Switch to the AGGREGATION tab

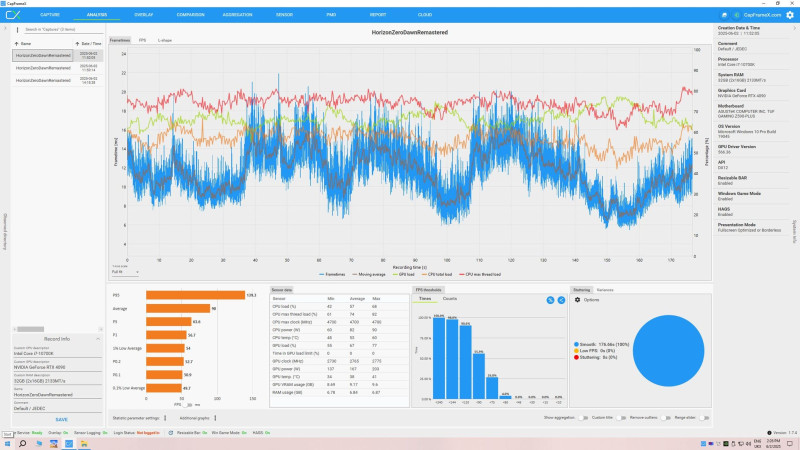coord(237,15)
